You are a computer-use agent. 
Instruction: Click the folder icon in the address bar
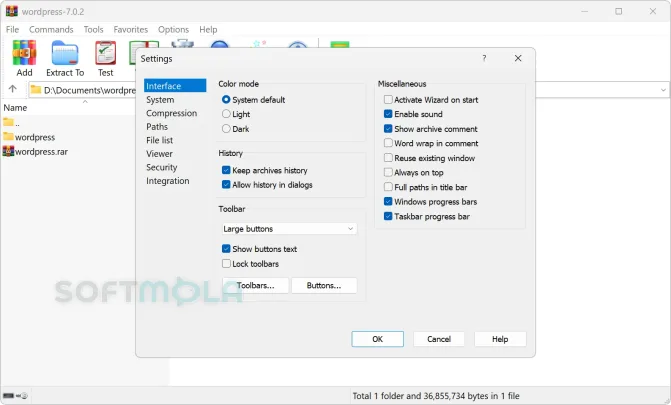coord(36,89)
